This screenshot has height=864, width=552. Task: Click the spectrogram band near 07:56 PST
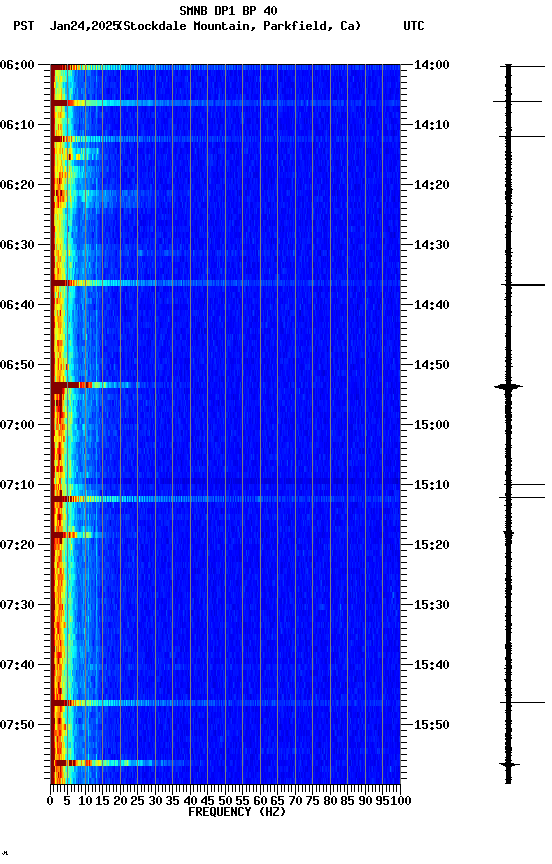(121, 763)
